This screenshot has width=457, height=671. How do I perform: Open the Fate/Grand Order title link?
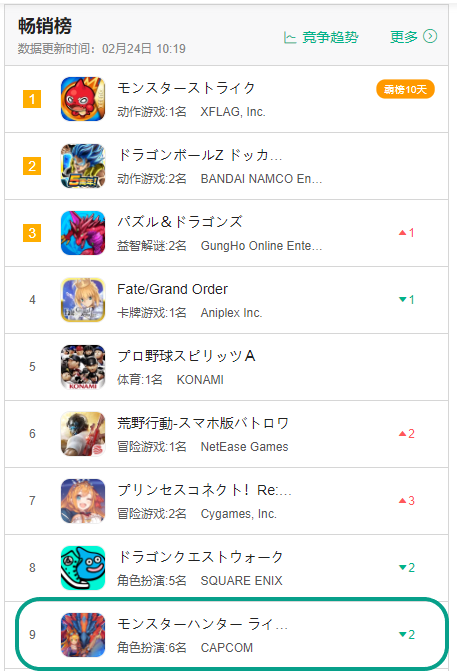click(x=172, y=289)
